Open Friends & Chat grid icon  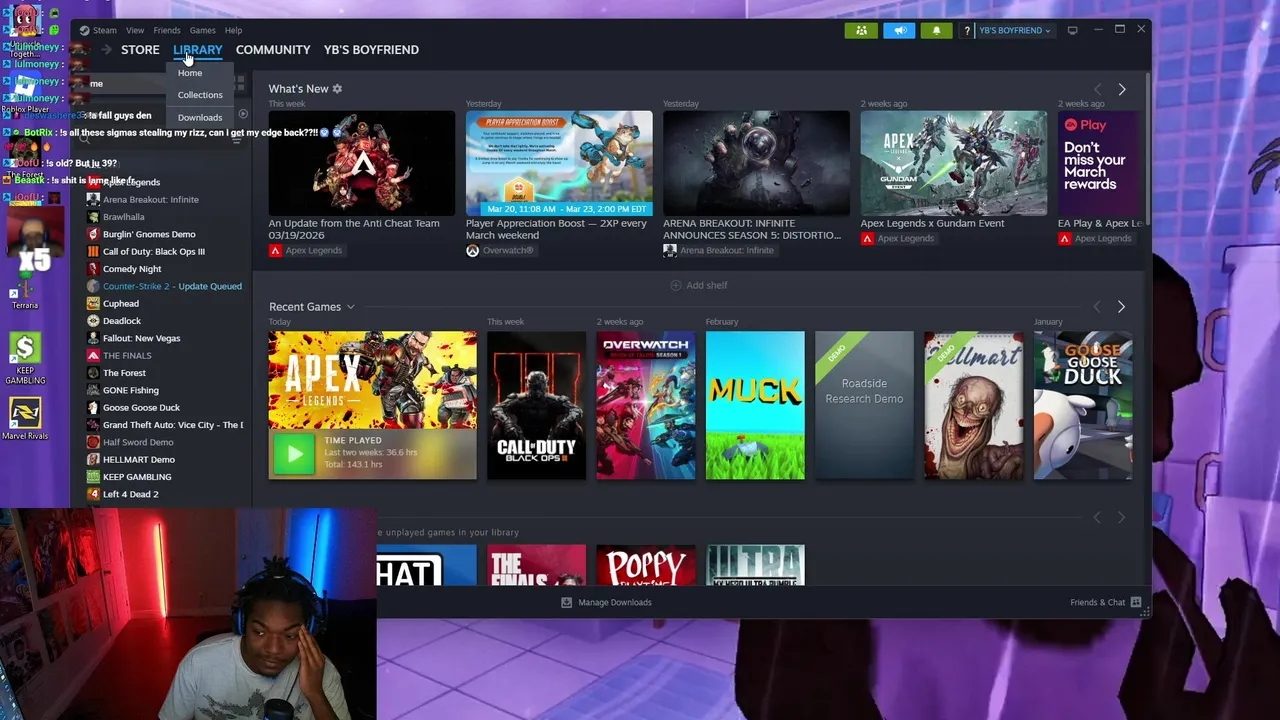coord(1135,602)
